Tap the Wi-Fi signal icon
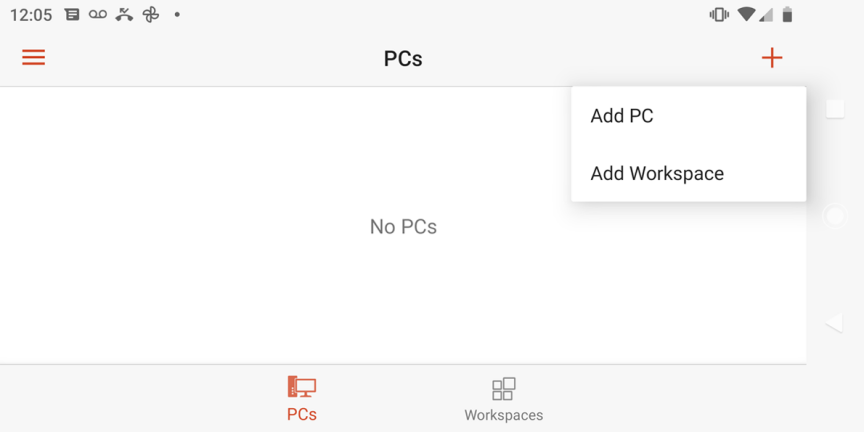864x432 pixels. click(746, 15)
